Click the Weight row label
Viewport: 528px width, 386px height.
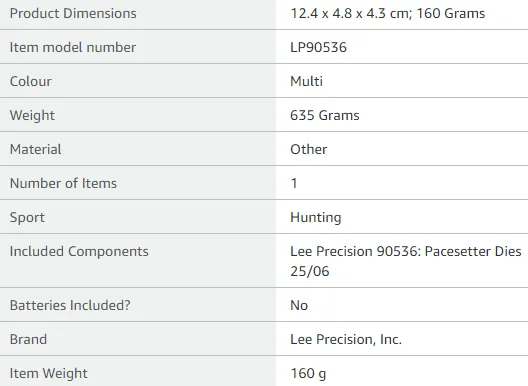[x=32, y=115]
